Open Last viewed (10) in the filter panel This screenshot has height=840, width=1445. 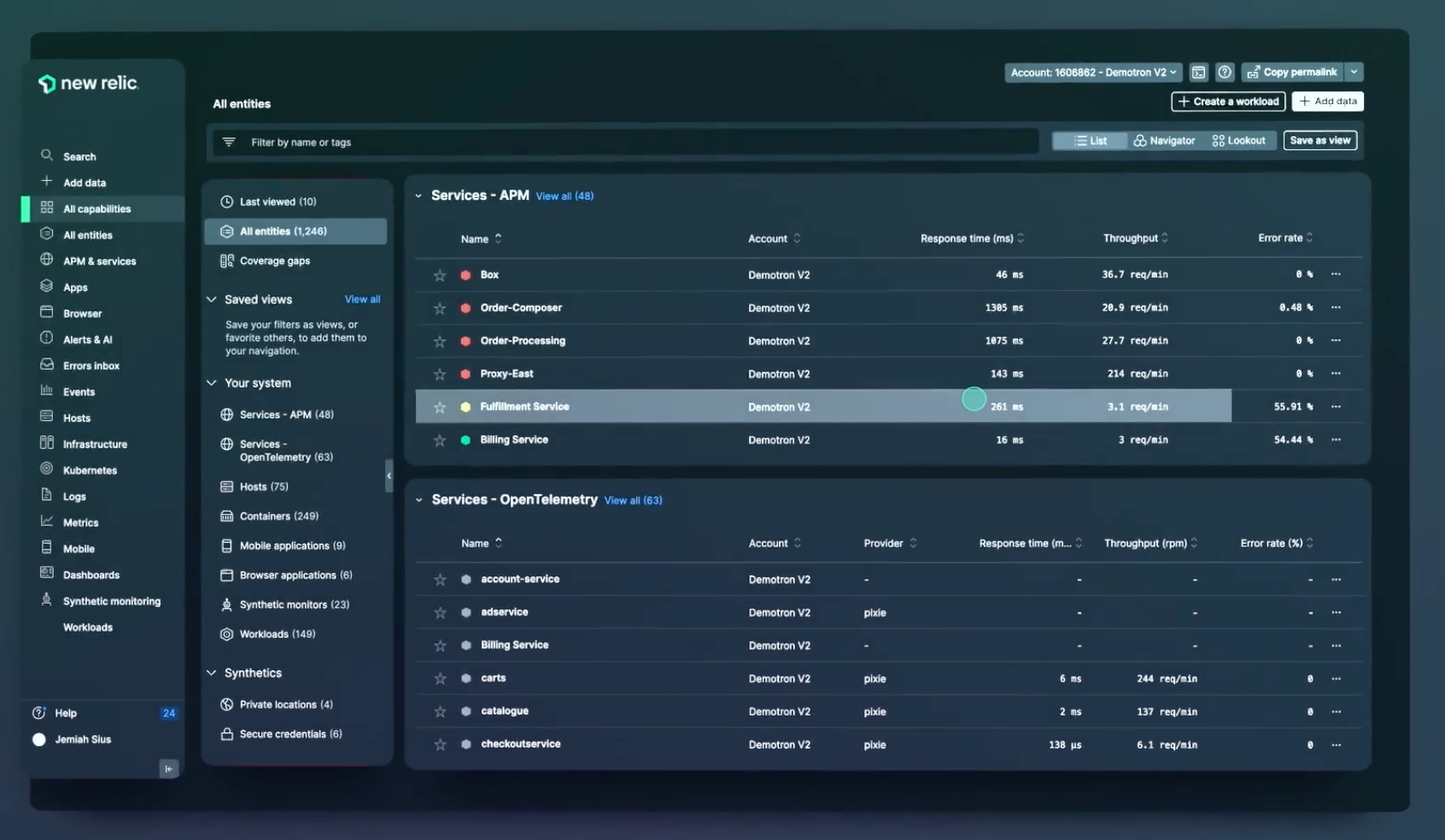tap(278, 201)
